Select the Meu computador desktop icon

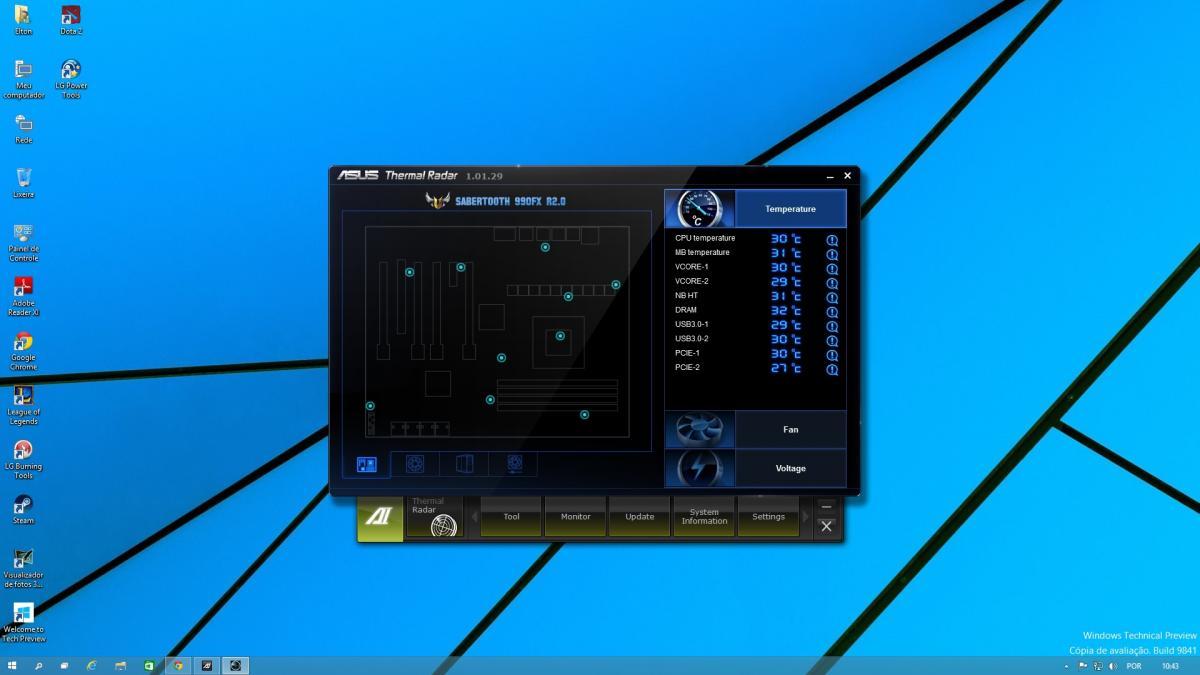click(x=23, y=78)
